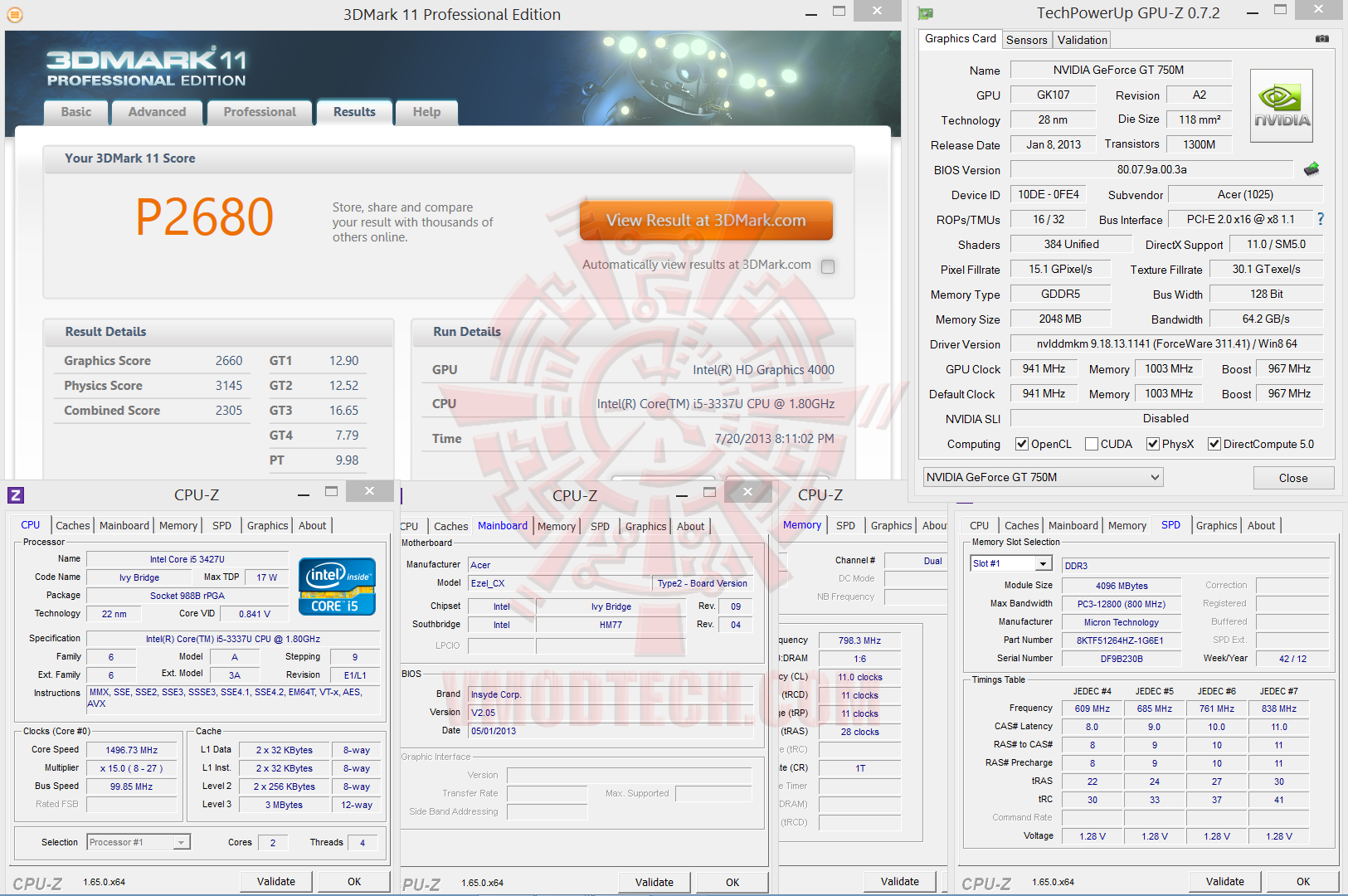
Task: Click the Driver Version field in GPU-Z
Action: (x=1166, y=343)
